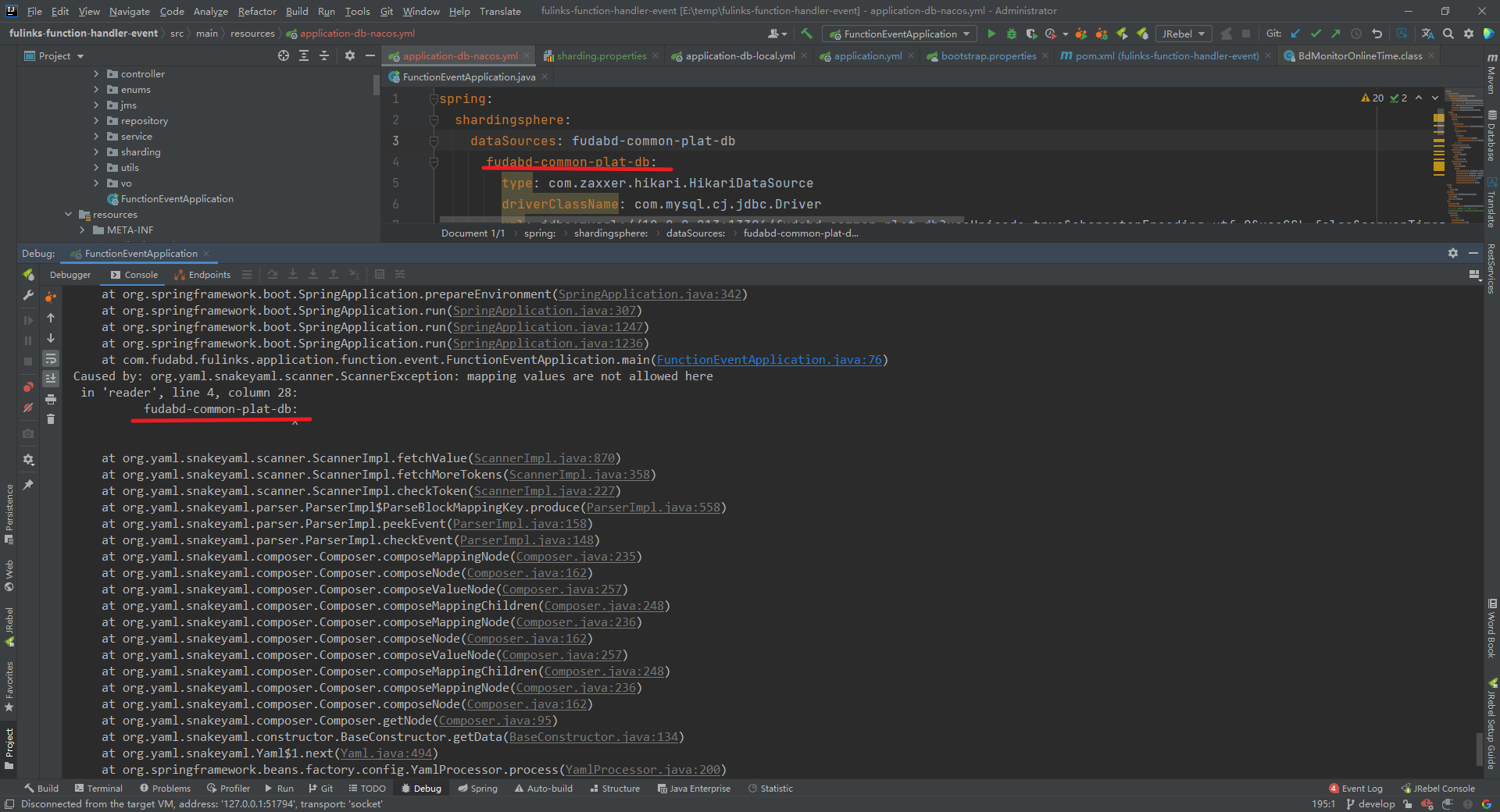Open FunctionEventApplication run configuration dropdown
Screen dimensions: 1500x812
click(900, 34)
